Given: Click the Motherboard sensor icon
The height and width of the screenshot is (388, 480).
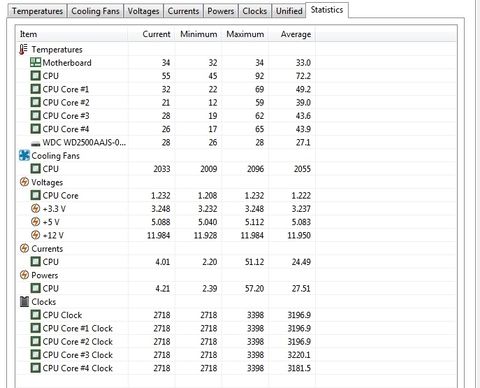Looking at the screenshot, I should 35,62.
